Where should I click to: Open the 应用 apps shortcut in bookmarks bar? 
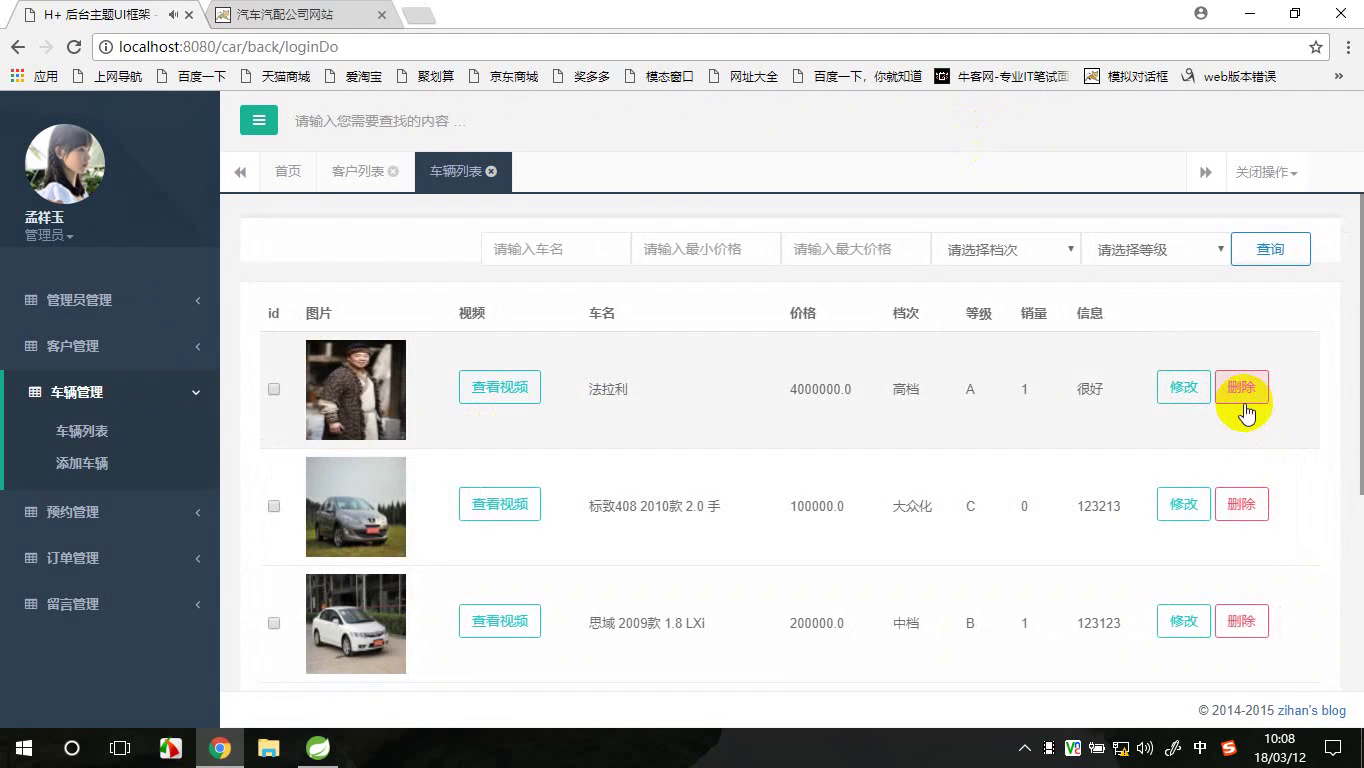click(34, 76)
